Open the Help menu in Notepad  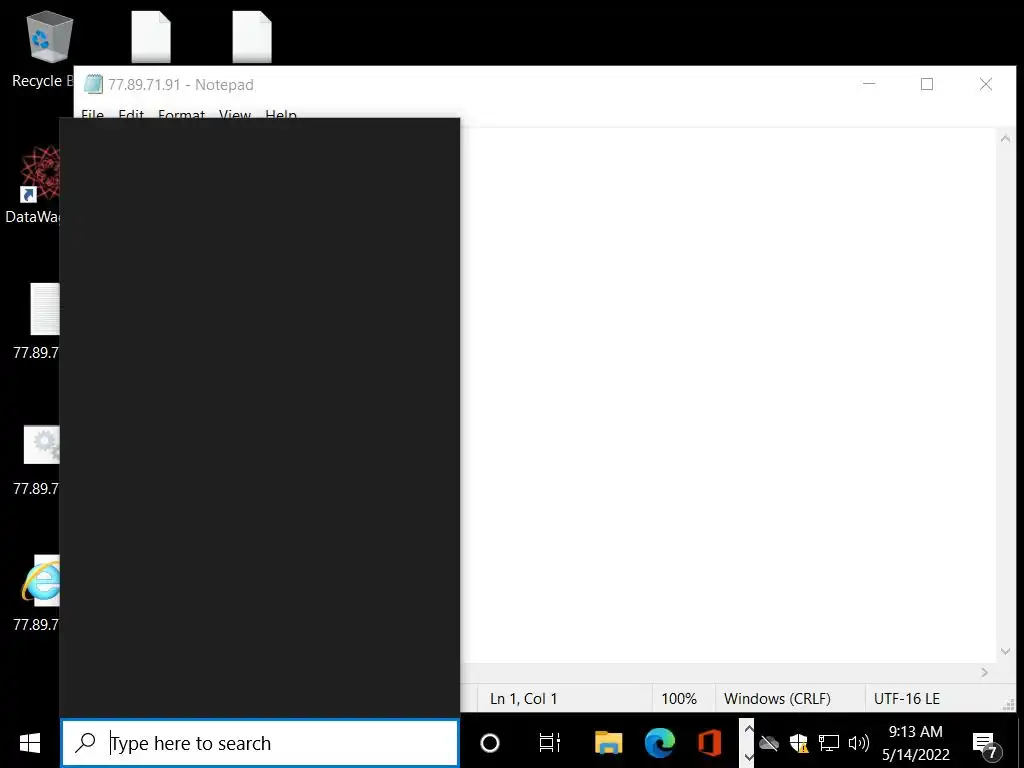point(281,115)
